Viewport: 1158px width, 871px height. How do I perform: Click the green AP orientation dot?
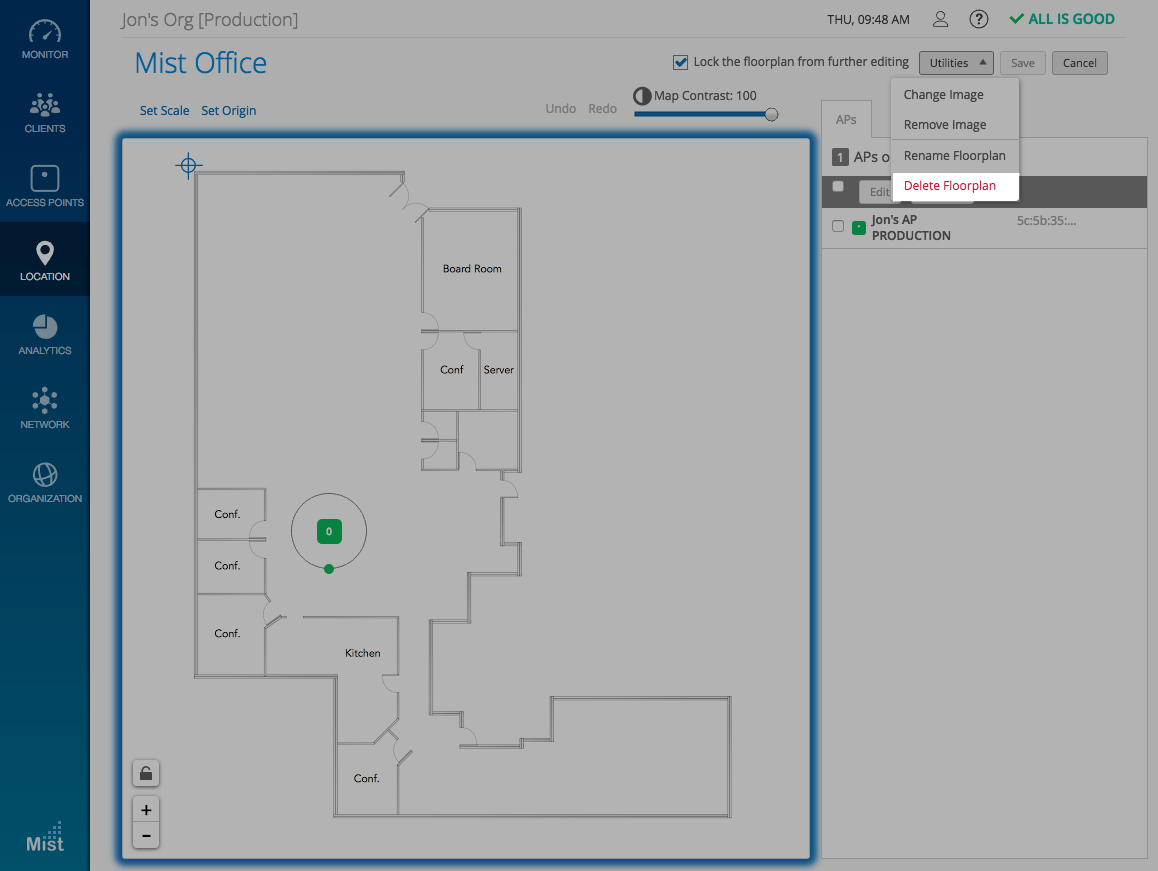[x=329, y=569]
